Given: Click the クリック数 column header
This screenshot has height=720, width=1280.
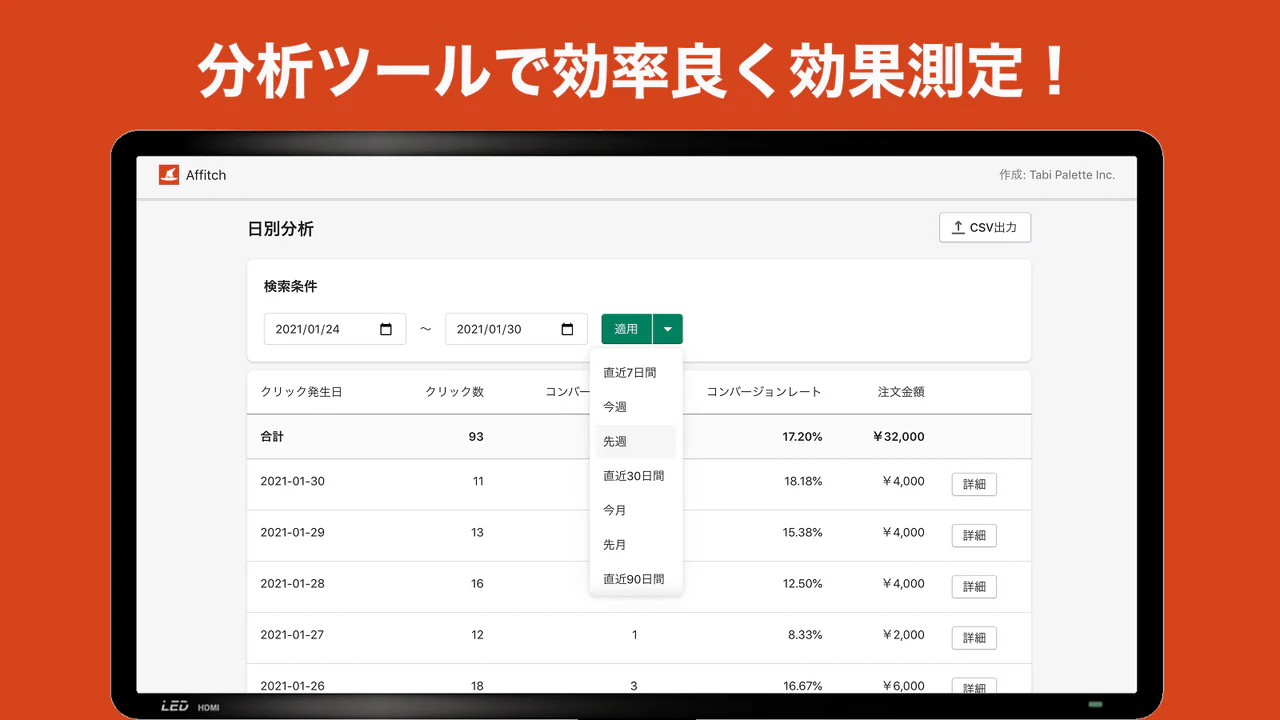Looking at the screenshot, I should click(x=454, y=392).
